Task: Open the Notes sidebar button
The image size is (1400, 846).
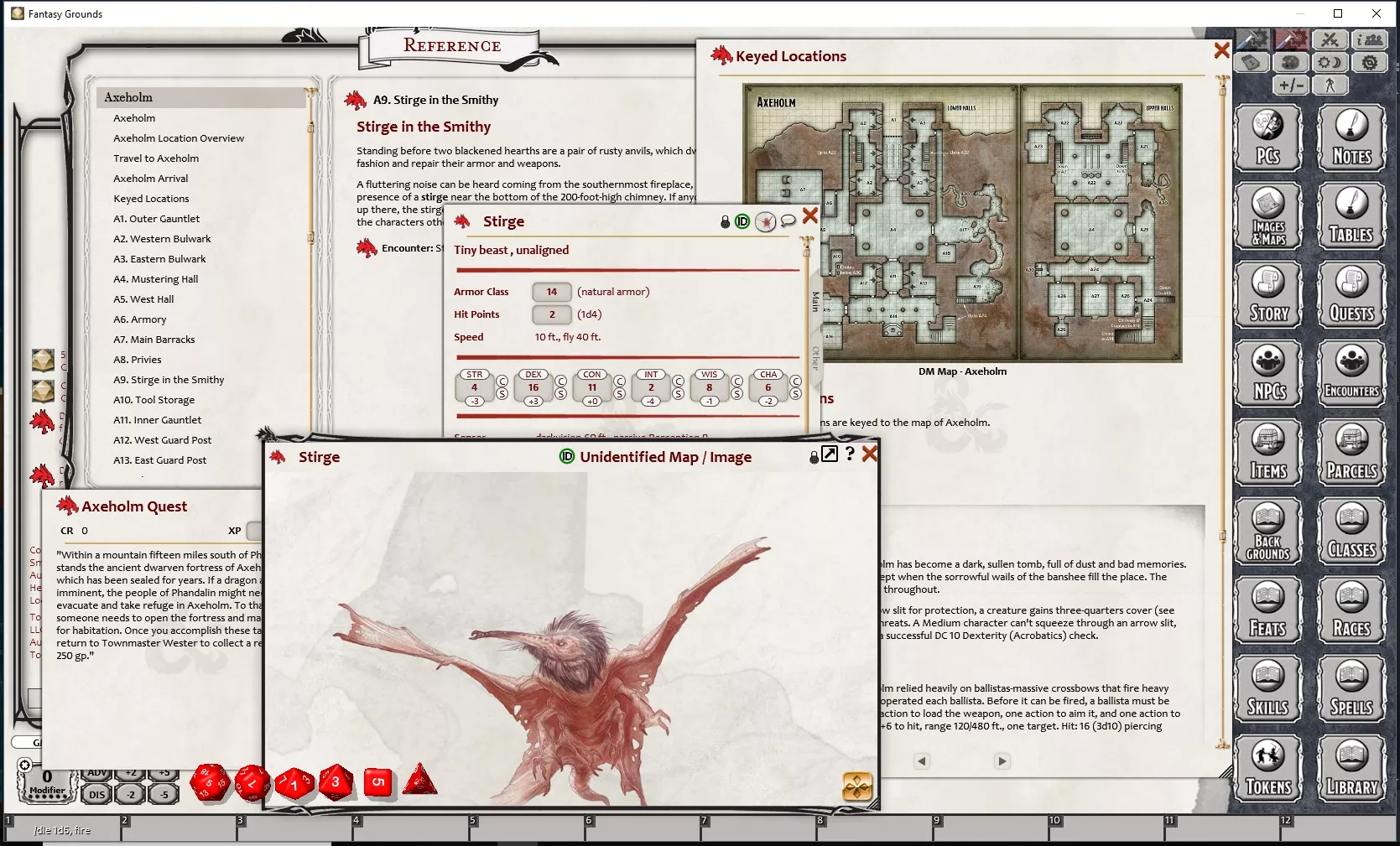Action: (x=1351, y=138)
